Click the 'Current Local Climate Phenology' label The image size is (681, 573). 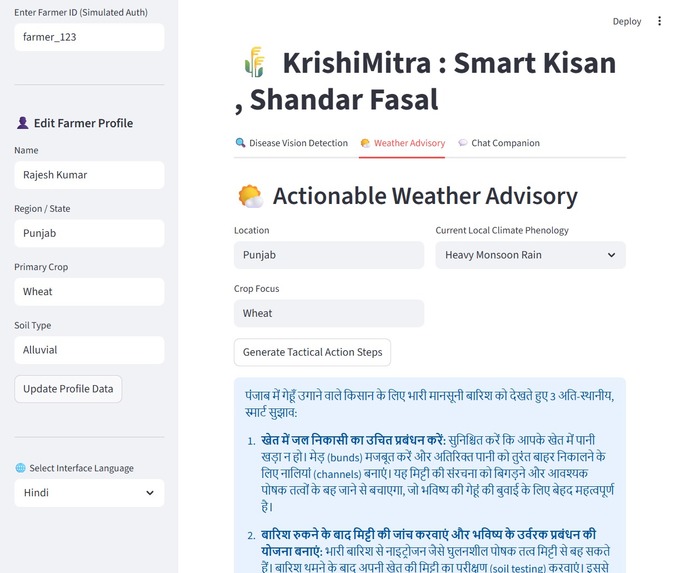point(502,230)
